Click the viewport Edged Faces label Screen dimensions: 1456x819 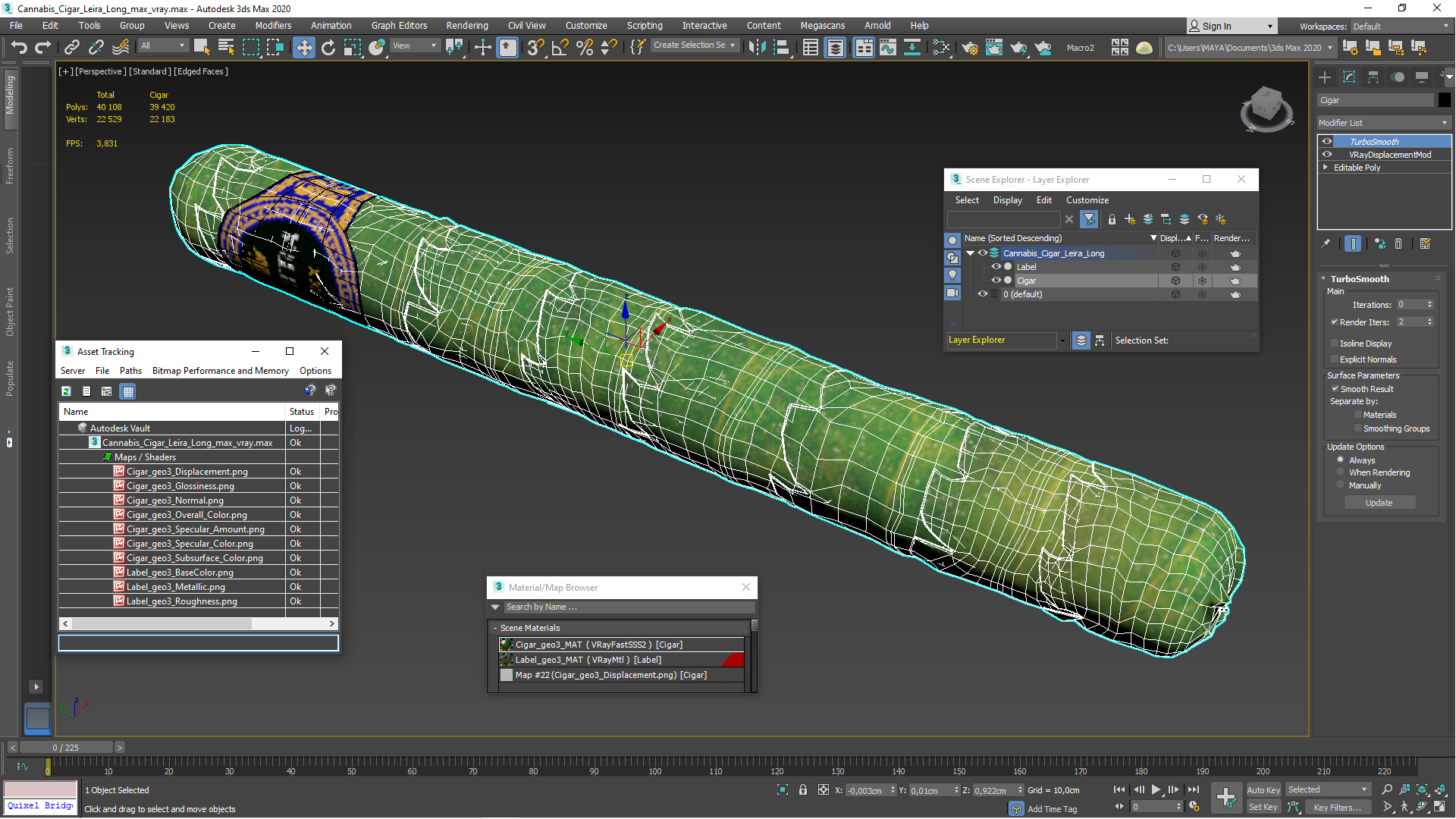pyautogui.click(x=201, y=71)
